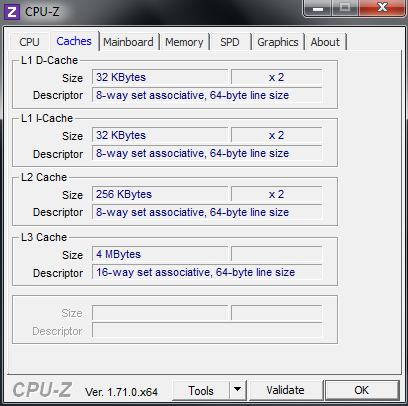
Task: Click the L1 D-Cache x 2 count field
Action: tap(277, 77)
